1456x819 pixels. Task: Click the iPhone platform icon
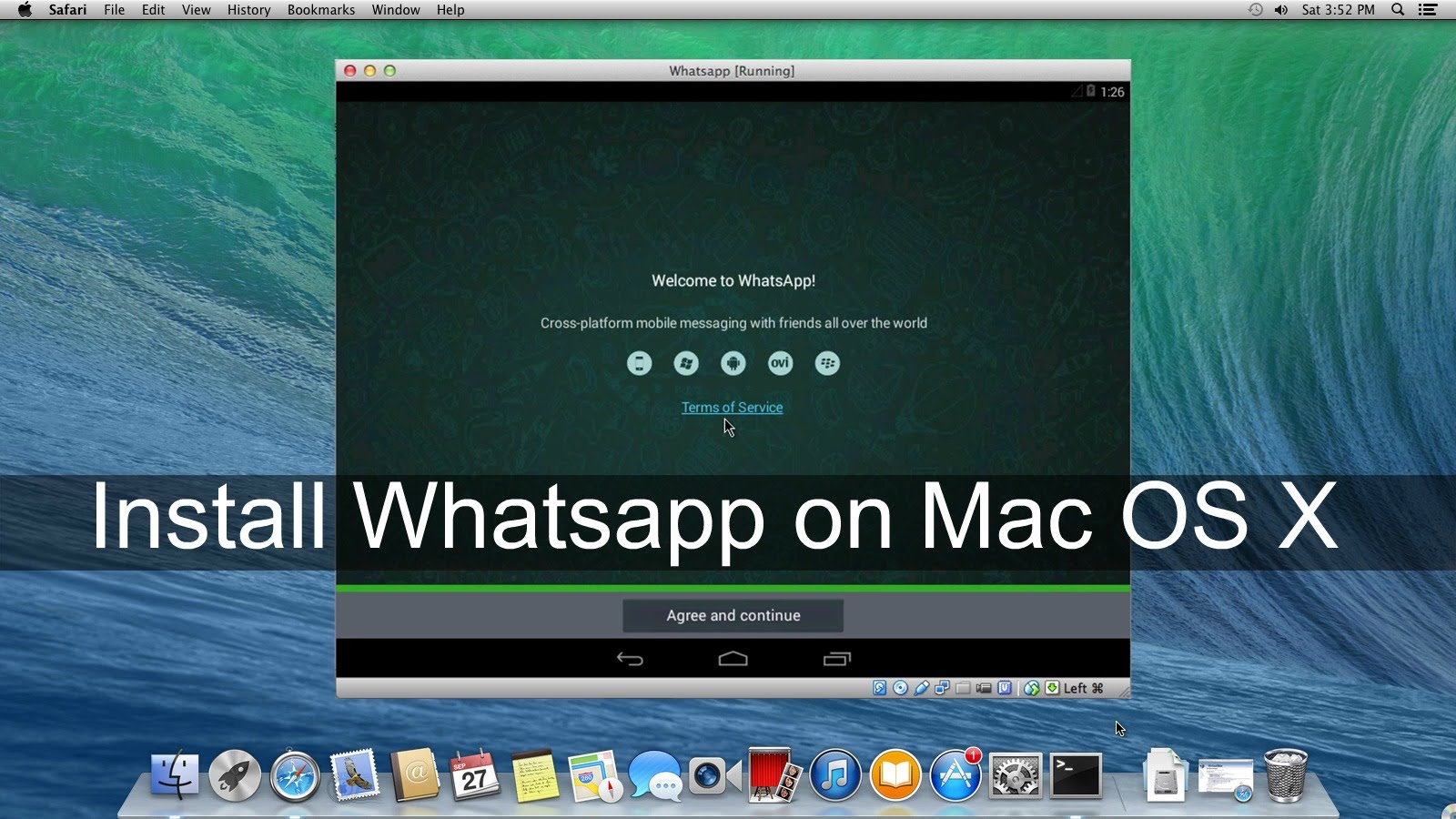639,363
